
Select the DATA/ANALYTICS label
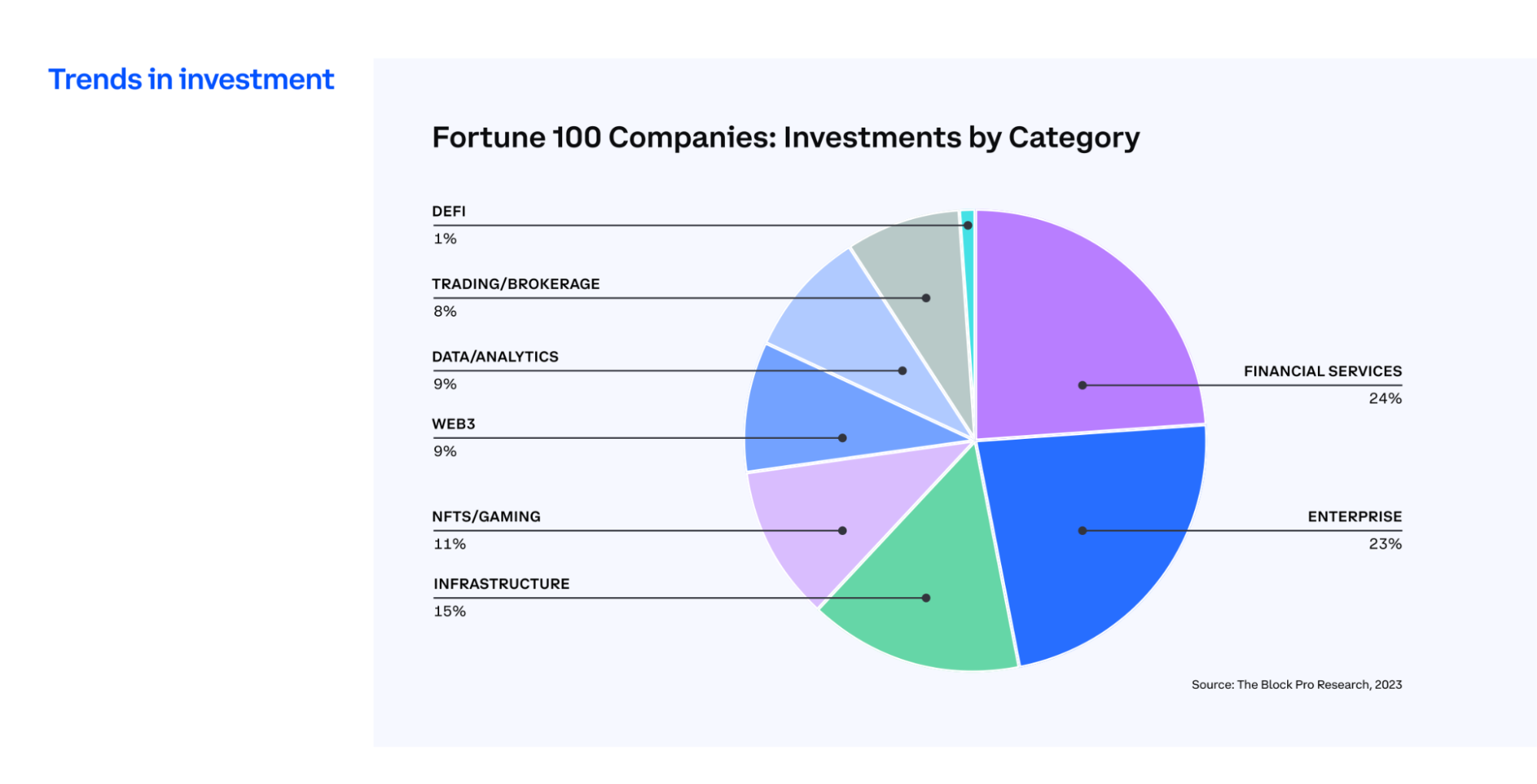[495, 357]
